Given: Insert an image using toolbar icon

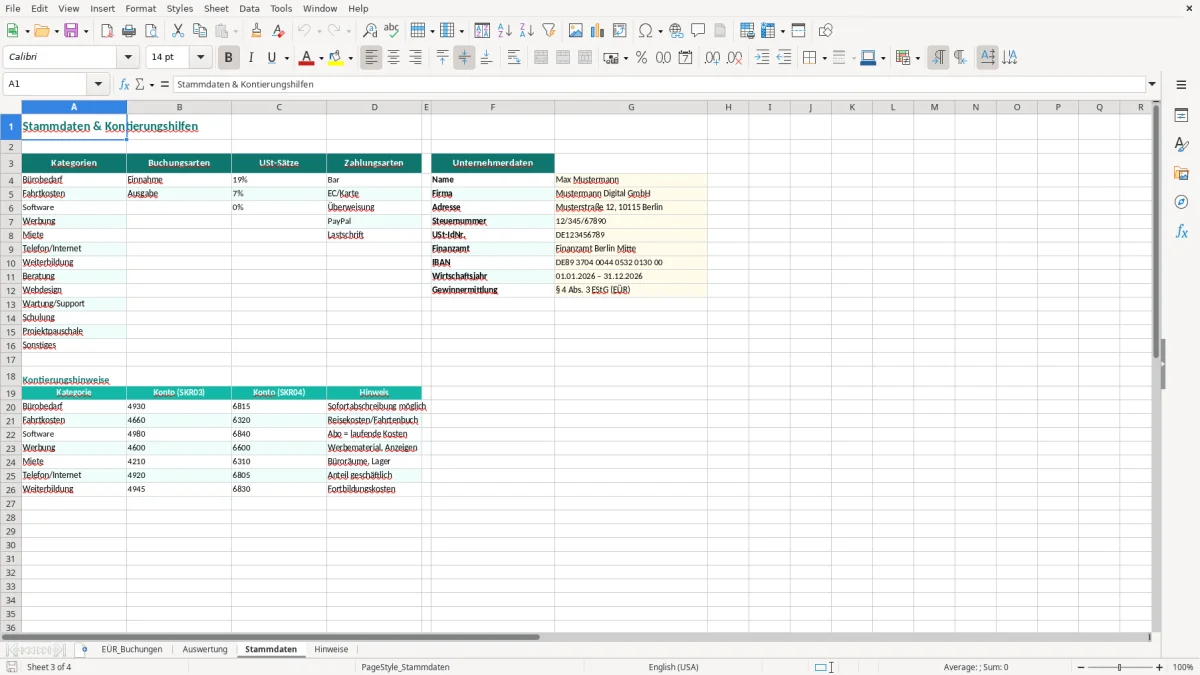Looking at the screenshot, I should [576, 31].
